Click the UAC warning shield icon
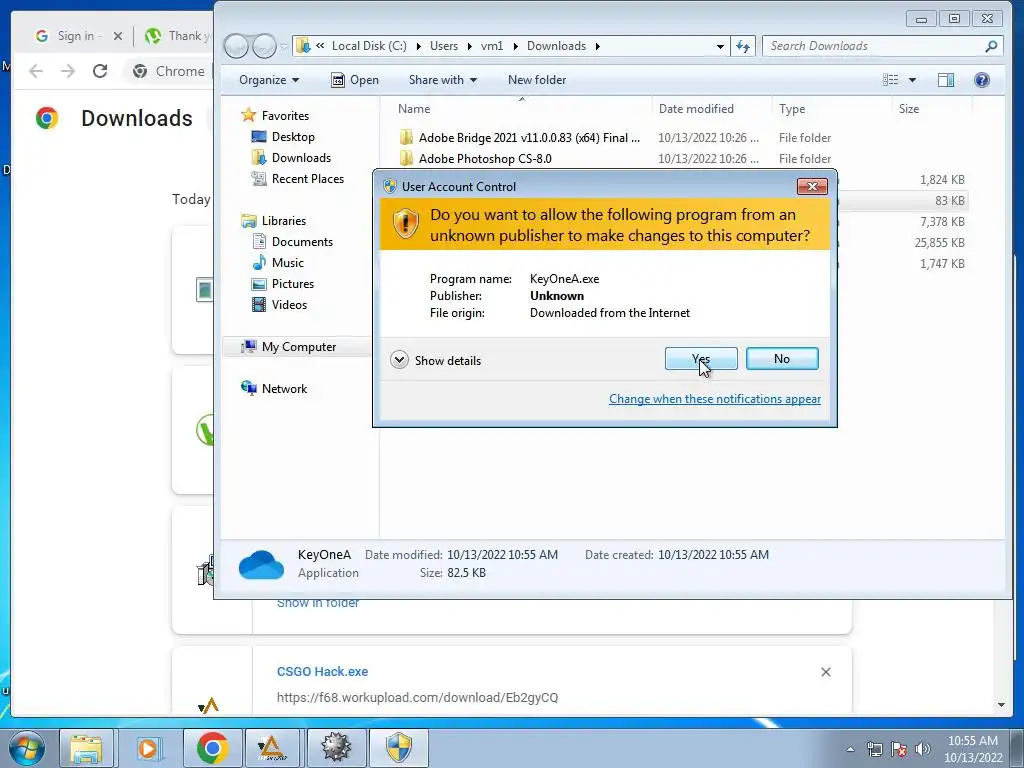The width and height of the screenshot is (1024, 768). click(406, 224)
